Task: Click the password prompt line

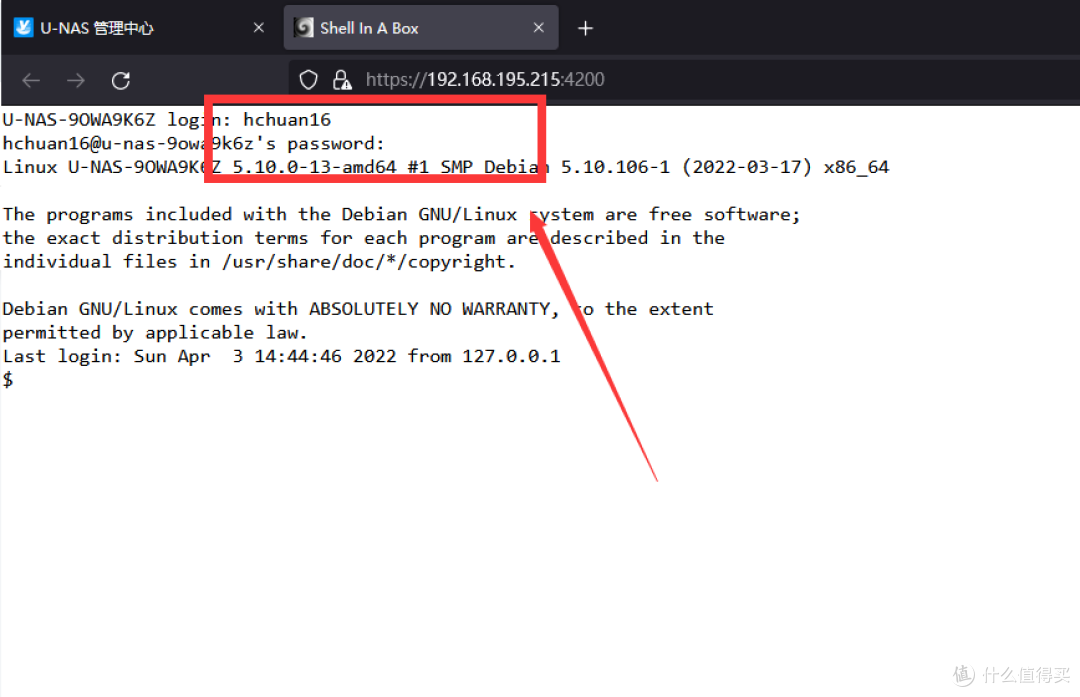Action: [x=193, y=143]
